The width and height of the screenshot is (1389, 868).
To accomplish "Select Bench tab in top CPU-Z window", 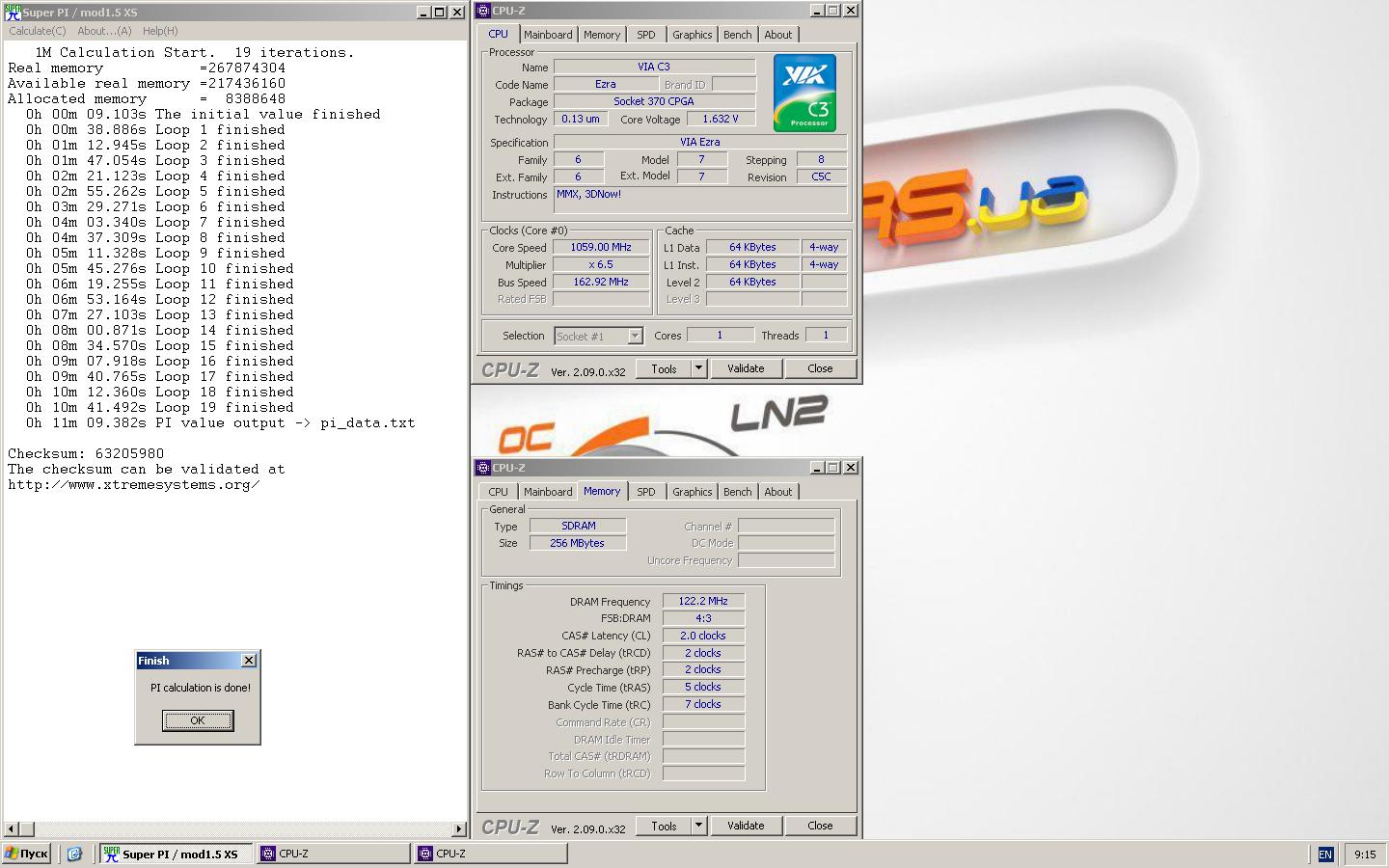I will (738, 35).
